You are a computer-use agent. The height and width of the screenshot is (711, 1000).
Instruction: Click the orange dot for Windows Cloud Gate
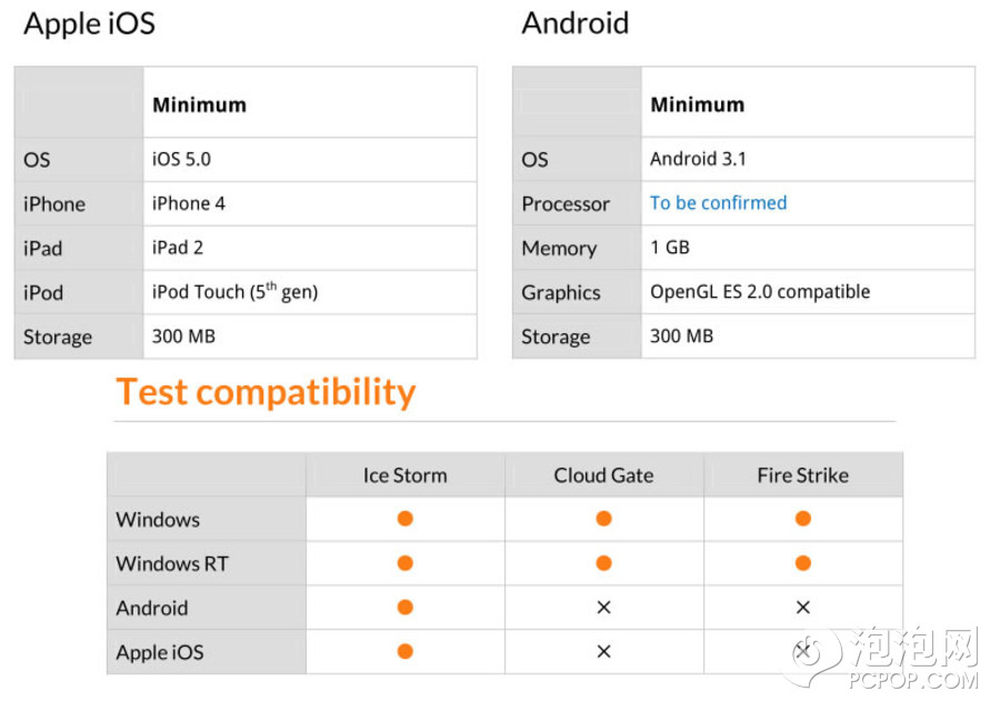point(604,518)
